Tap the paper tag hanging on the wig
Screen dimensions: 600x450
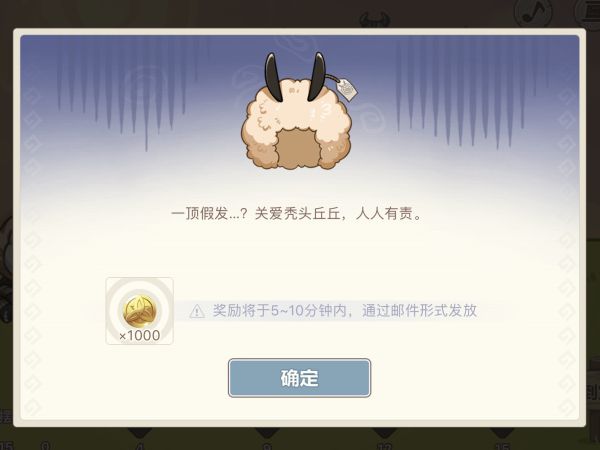346,90
